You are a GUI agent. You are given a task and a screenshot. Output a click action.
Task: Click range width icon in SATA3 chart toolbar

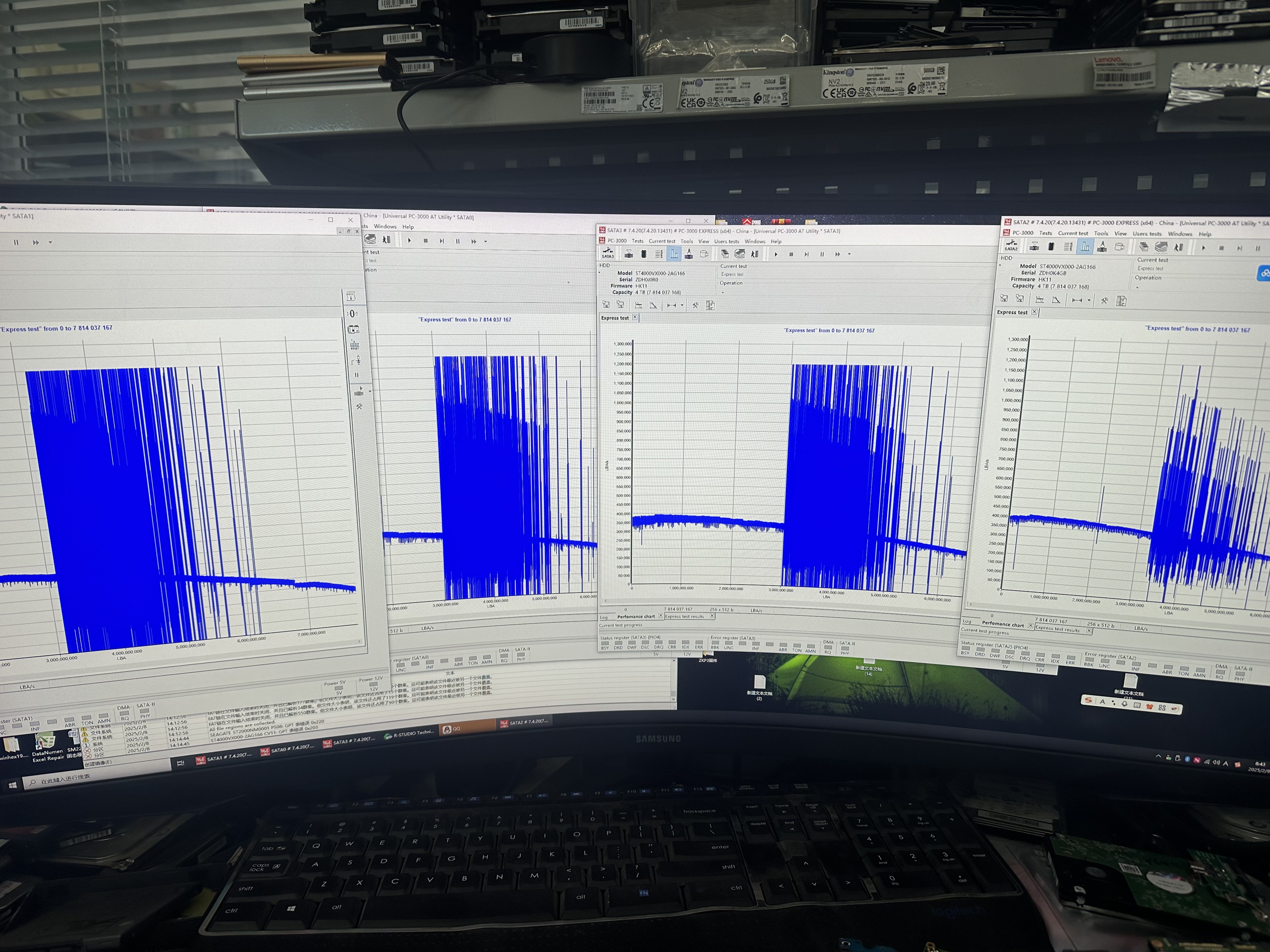[671, 305]
